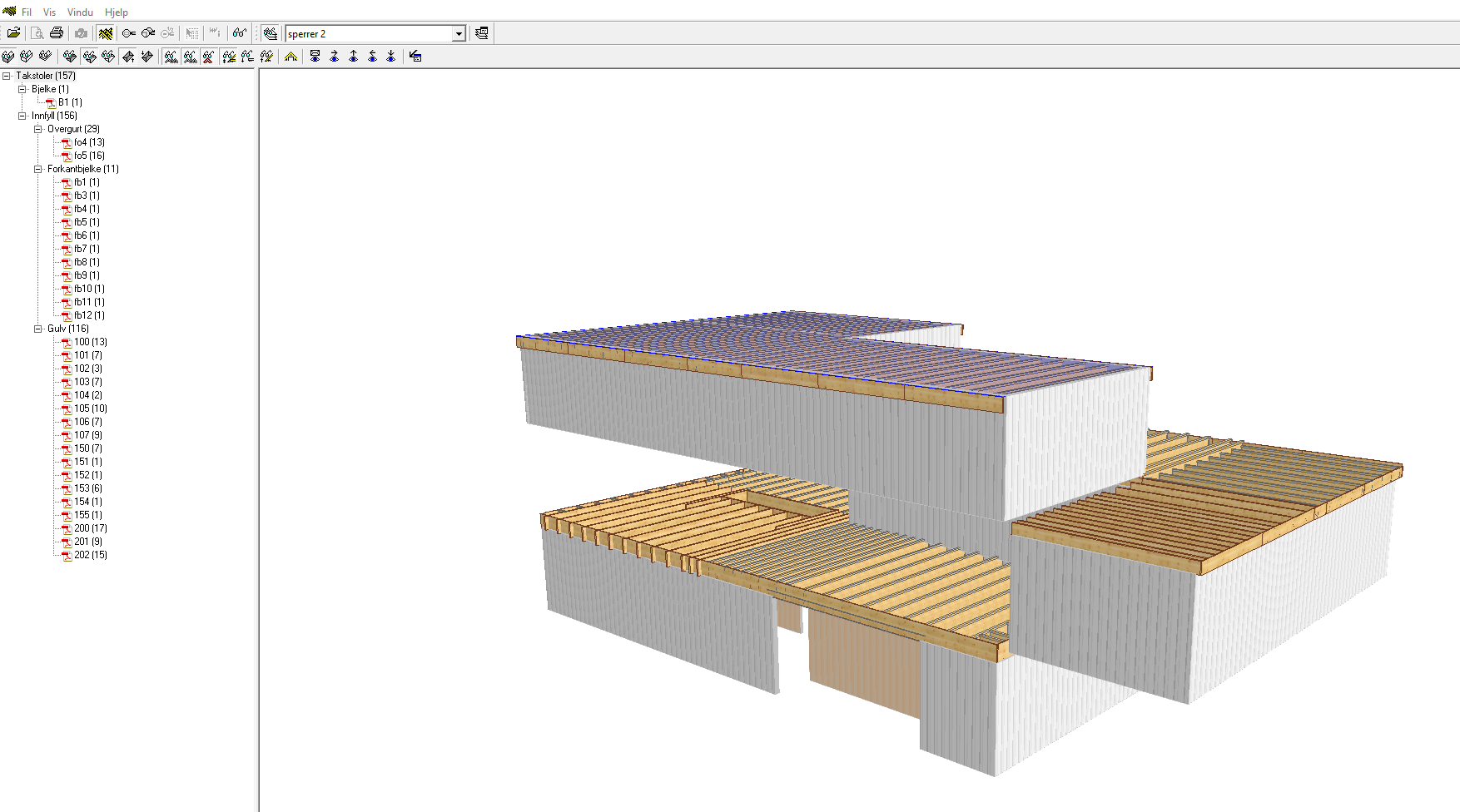The image size is (1460, 812).
Task: Collapse the Forkantbjelke (11) tree node
Action: pos(37,169)
